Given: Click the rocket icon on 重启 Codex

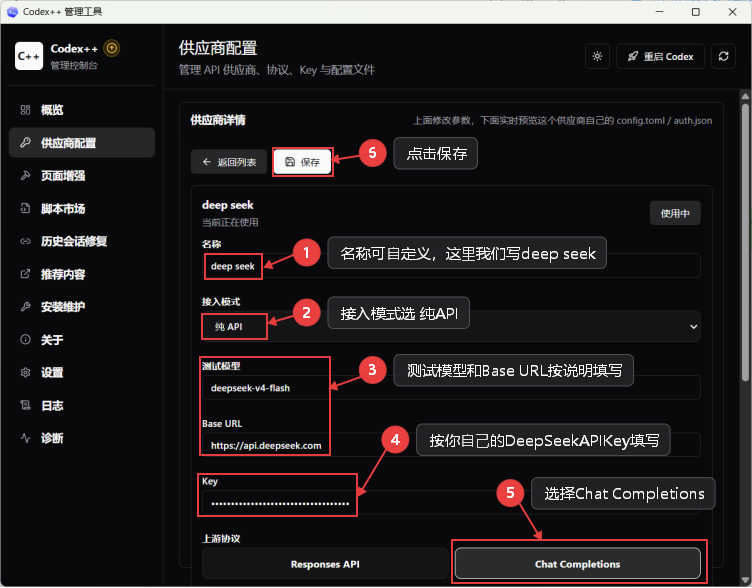Looking at the screenshot, I should pos(633,57).
